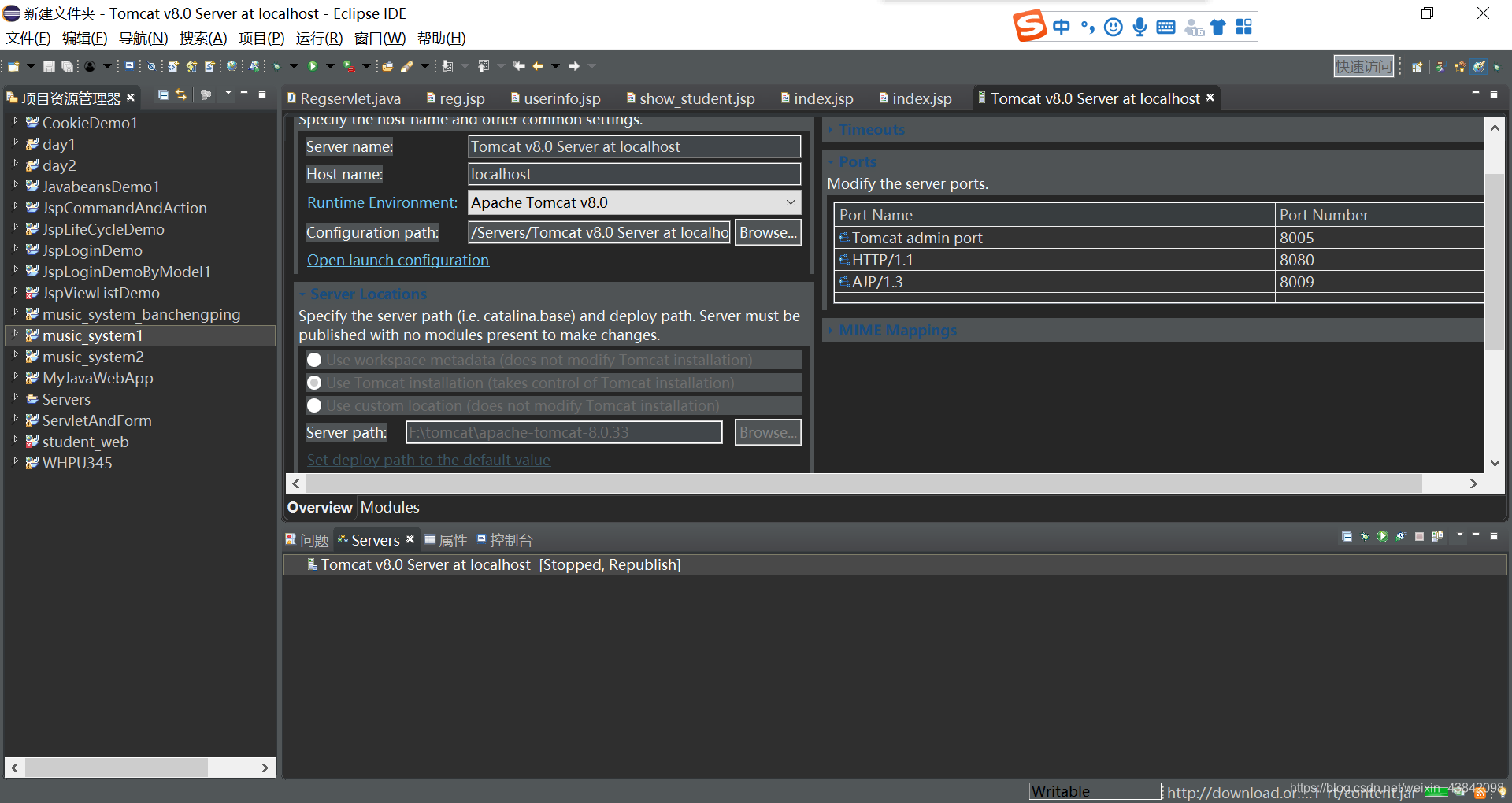The image size is (1512, 803).
Task: Expand the music_system1 project tree node
Action: point(15,334)
